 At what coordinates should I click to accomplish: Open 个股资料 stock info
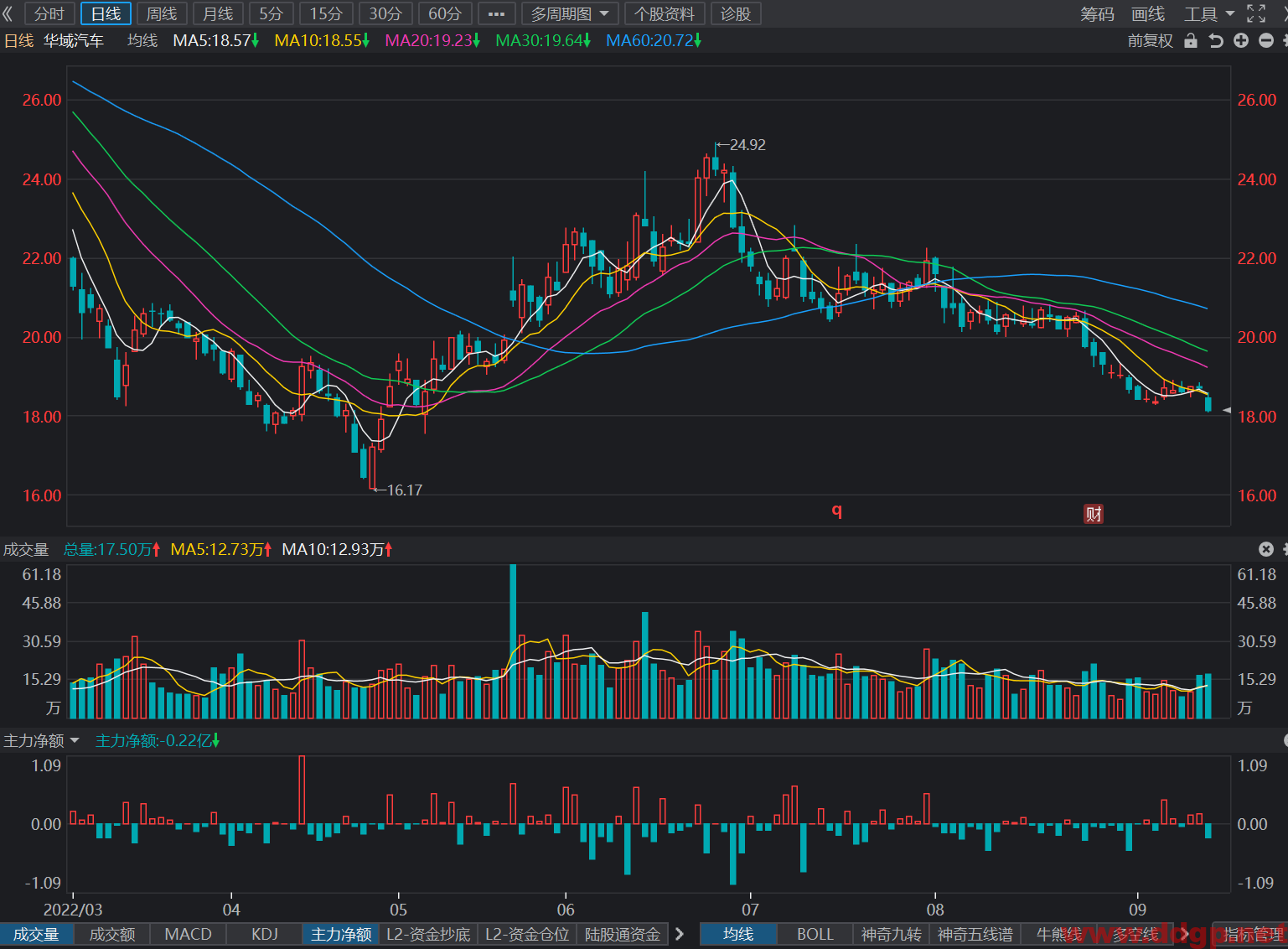point(665,13)
